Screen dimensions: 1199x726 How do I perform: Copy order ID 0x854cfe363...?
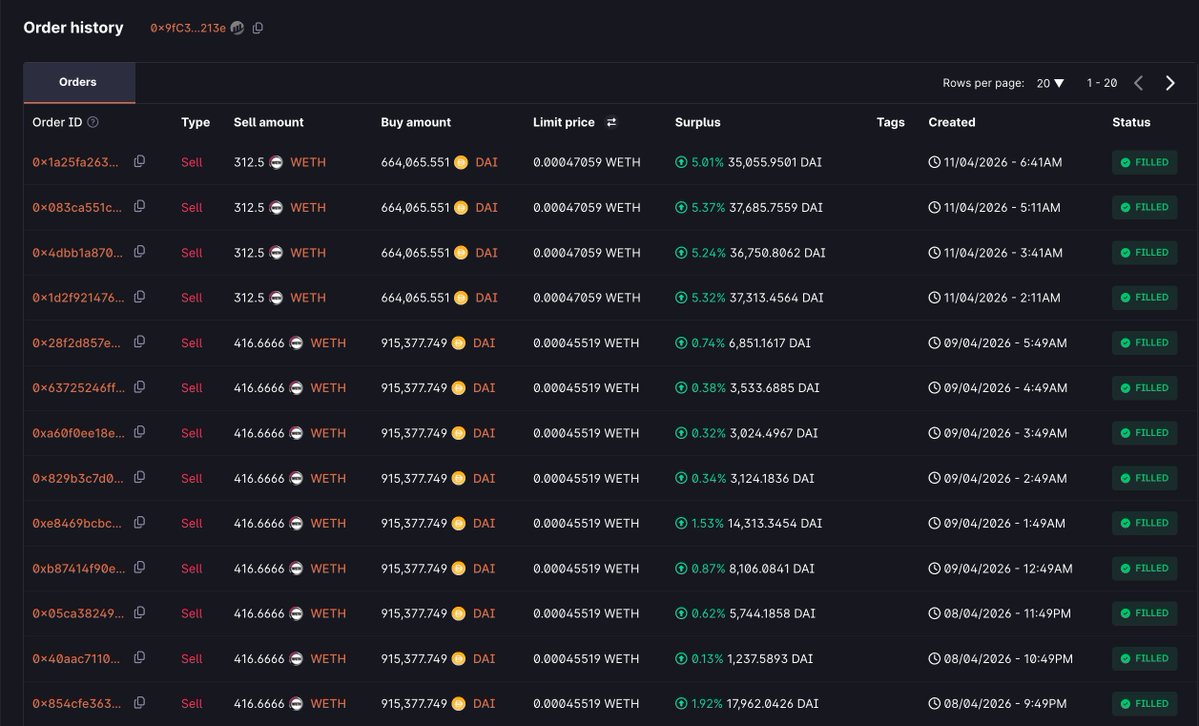pyautogui.click(x=139, y=703)
